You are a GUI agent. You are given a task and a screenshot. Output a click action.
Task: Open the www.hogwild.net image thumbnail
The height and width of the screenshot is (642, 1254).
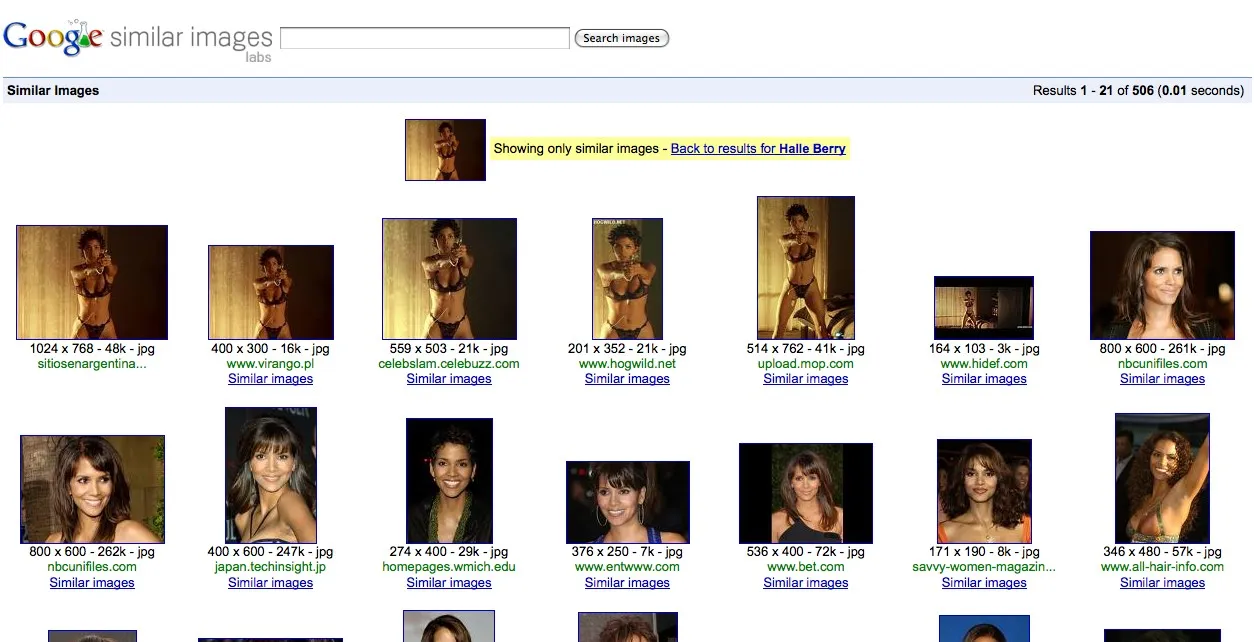pos(627,279)
